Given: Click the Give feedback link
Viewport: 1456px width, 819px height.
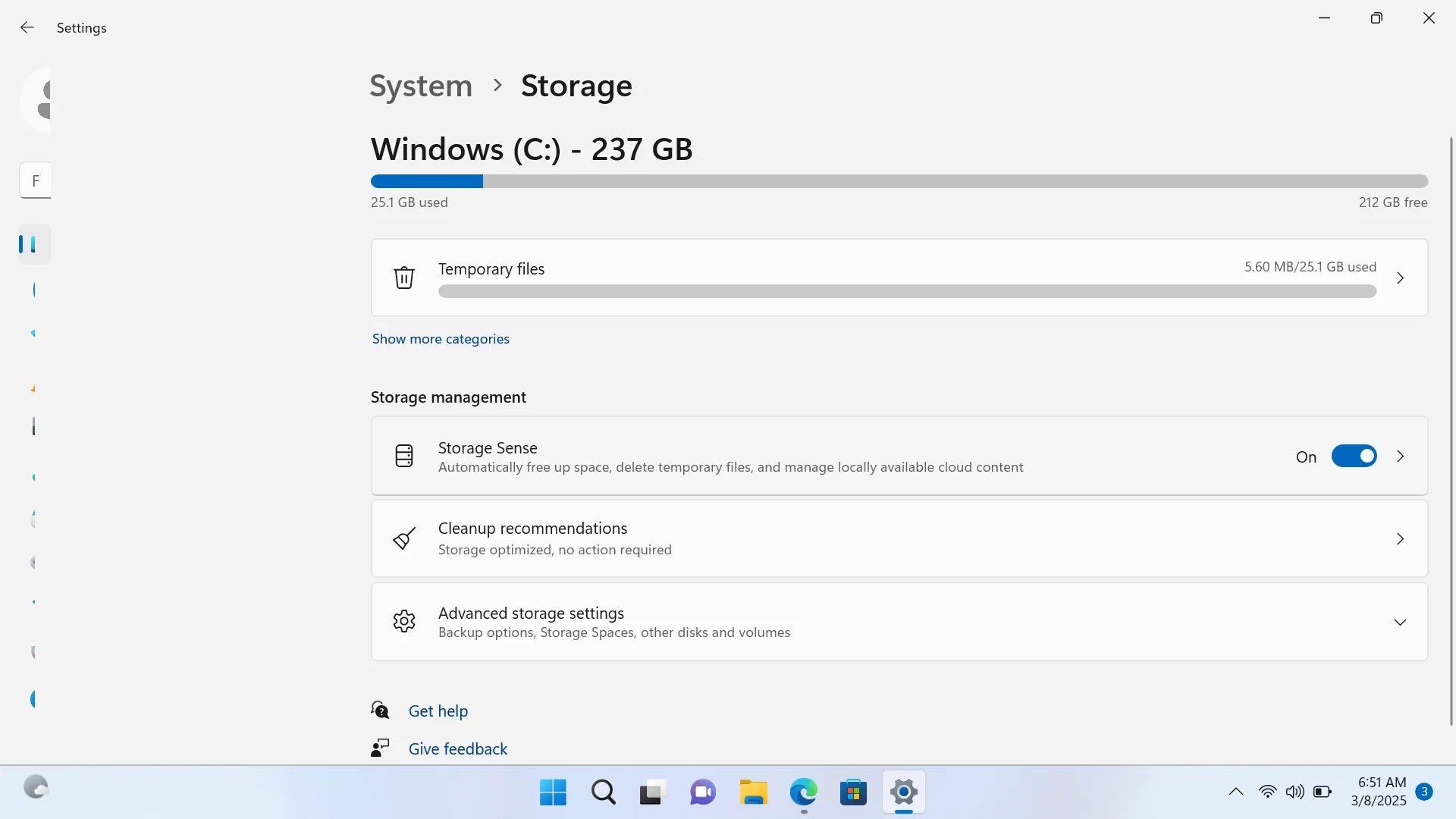Looking at the screenshot, I should click(x=457, y=748).
